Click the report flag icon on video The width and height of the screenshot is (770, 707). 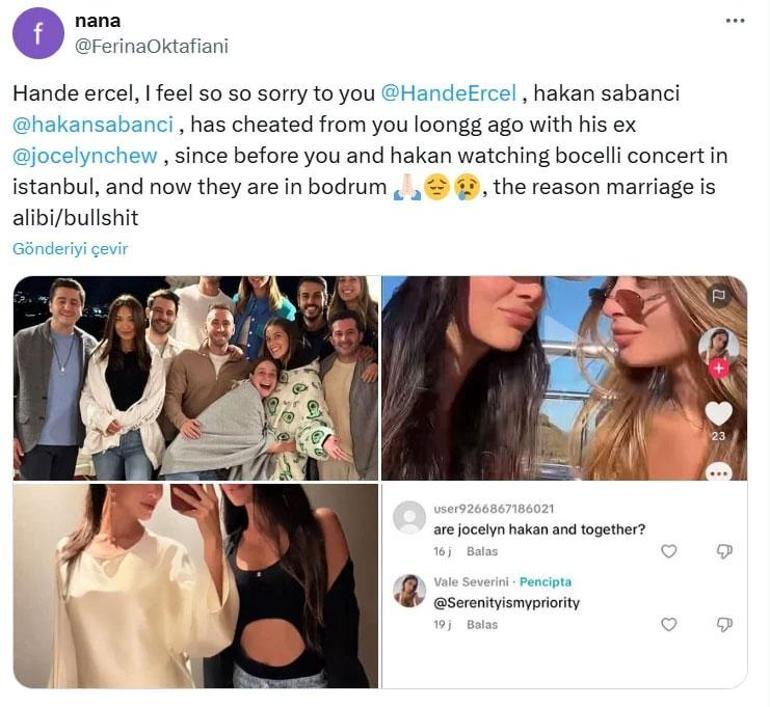pos(718,296)
